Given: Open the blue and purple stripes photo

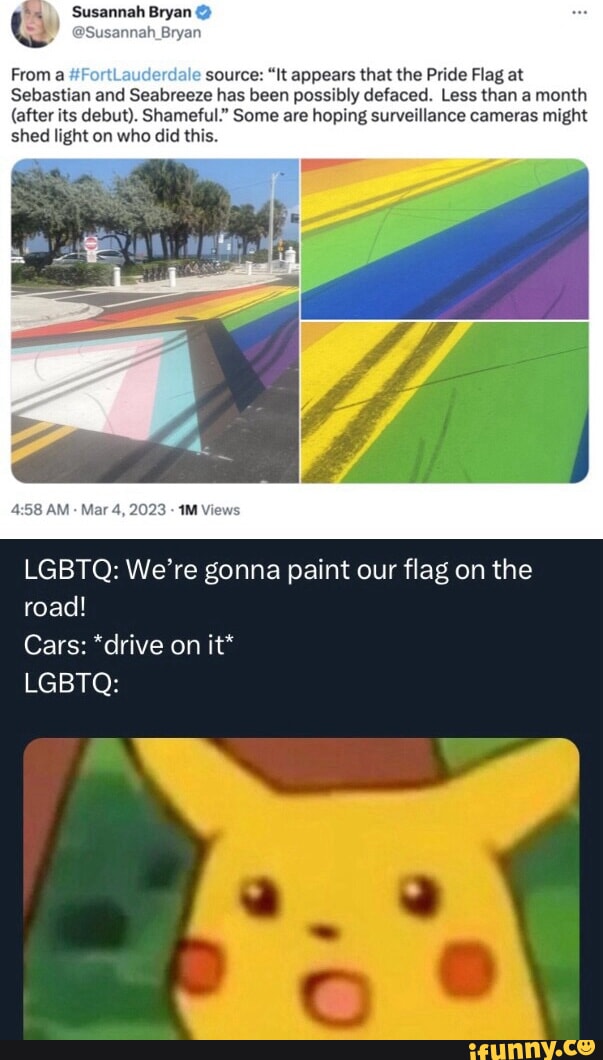Looking at the screenshot, I should pyautogui.click(x=445, y=239).
